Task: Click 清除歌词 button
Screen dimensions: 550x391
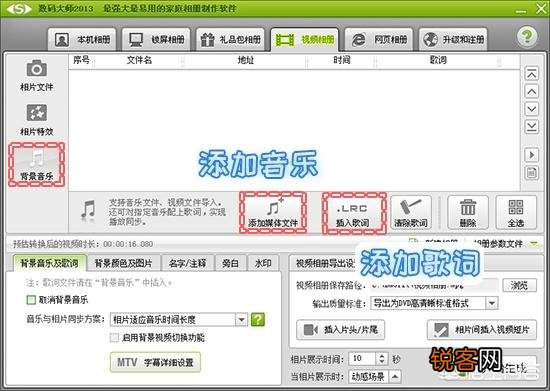Action: 411,213
